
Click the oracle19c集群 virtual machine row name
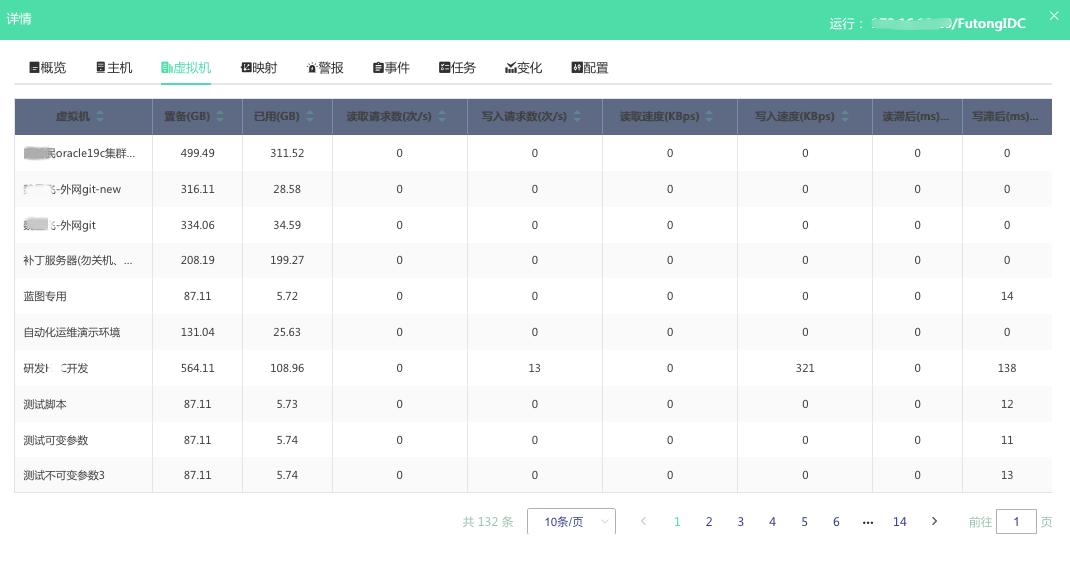(x=79, y=153)
